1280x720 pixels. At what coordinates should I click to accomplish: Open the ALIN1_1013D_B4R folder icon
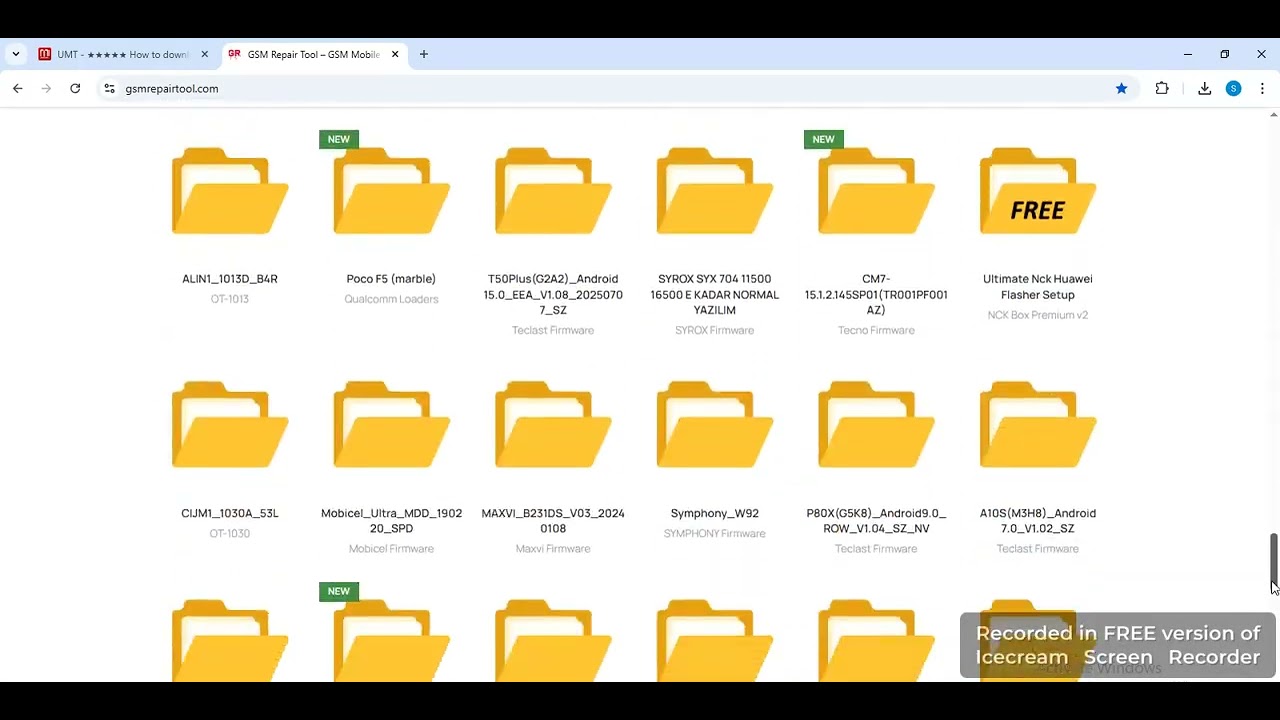[x=230, y=191]
